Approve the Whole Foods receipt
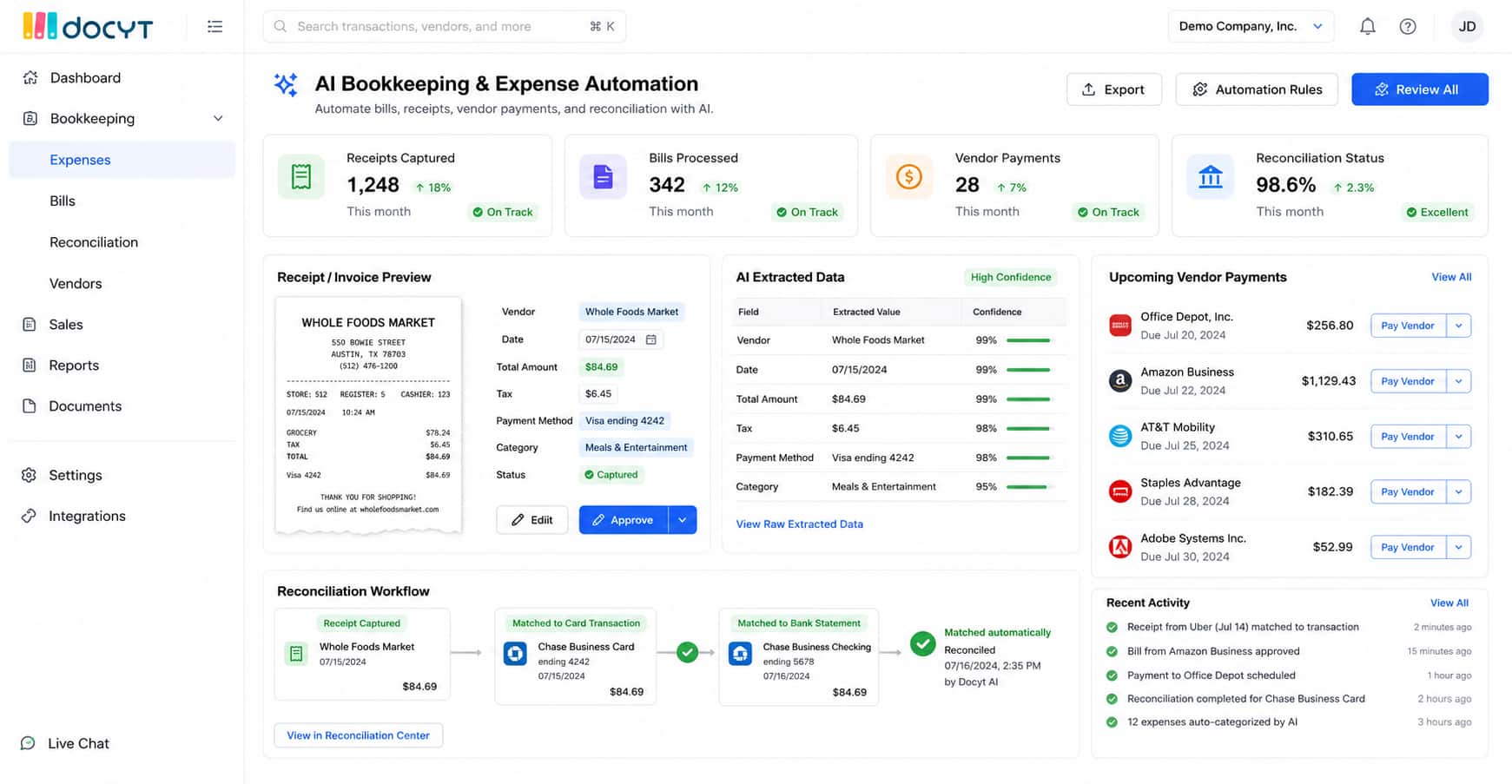1512x784 pixels. pyautogui.click(x=624, y=520)
